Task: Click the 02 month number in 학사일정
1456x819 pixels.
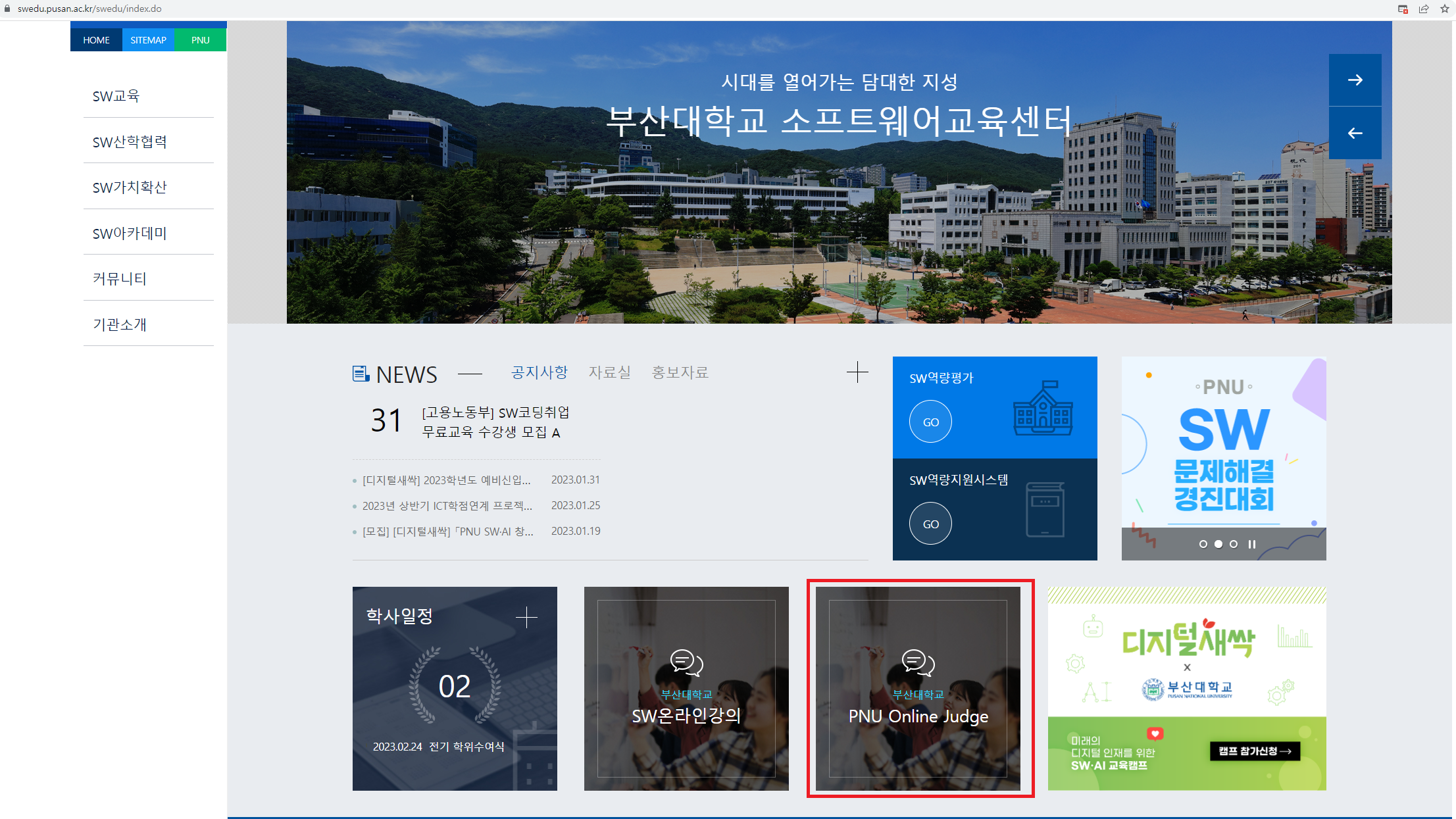Action: pyautogui.click(x=455, y=687)
